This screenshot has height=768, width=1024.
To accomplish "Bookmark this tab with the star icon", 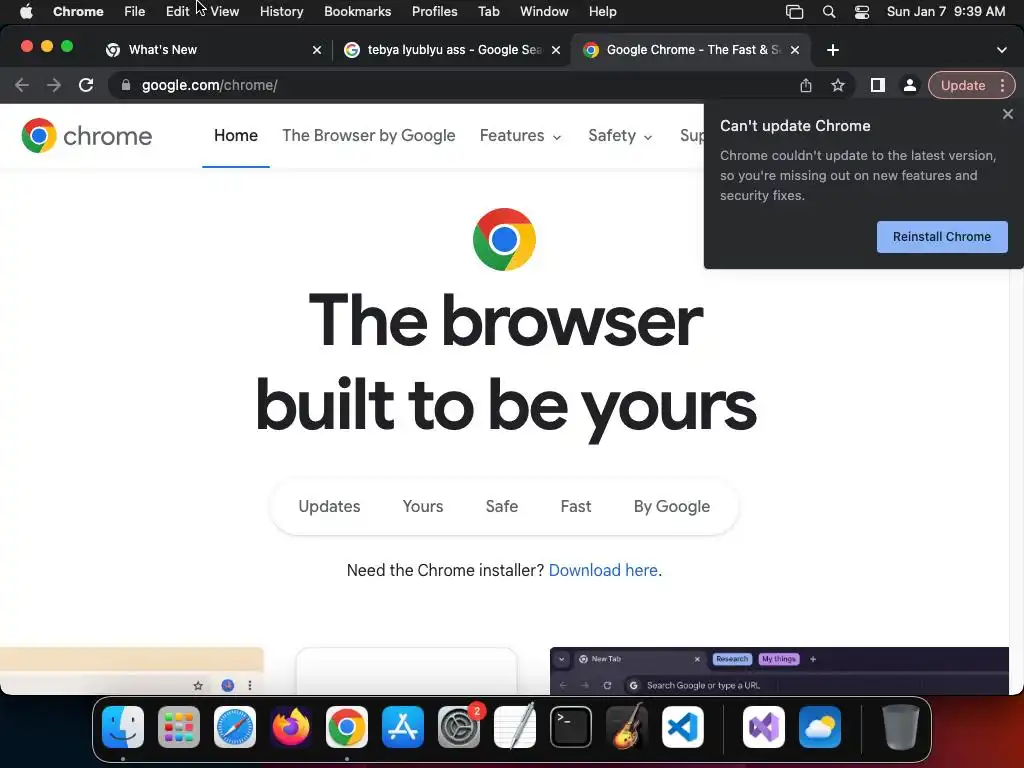I will (x=838, y=85).
